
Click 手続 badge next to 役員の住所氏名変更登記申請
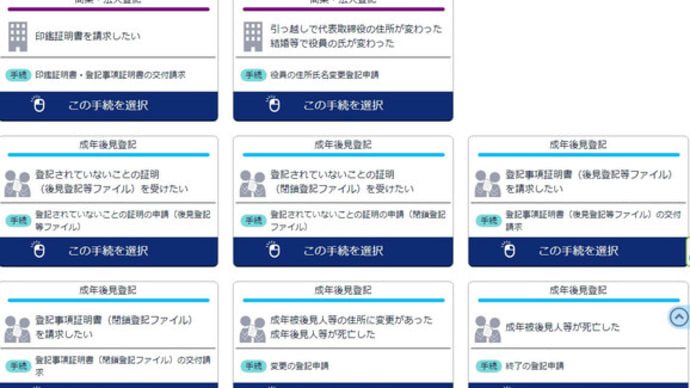click(253, 75)
